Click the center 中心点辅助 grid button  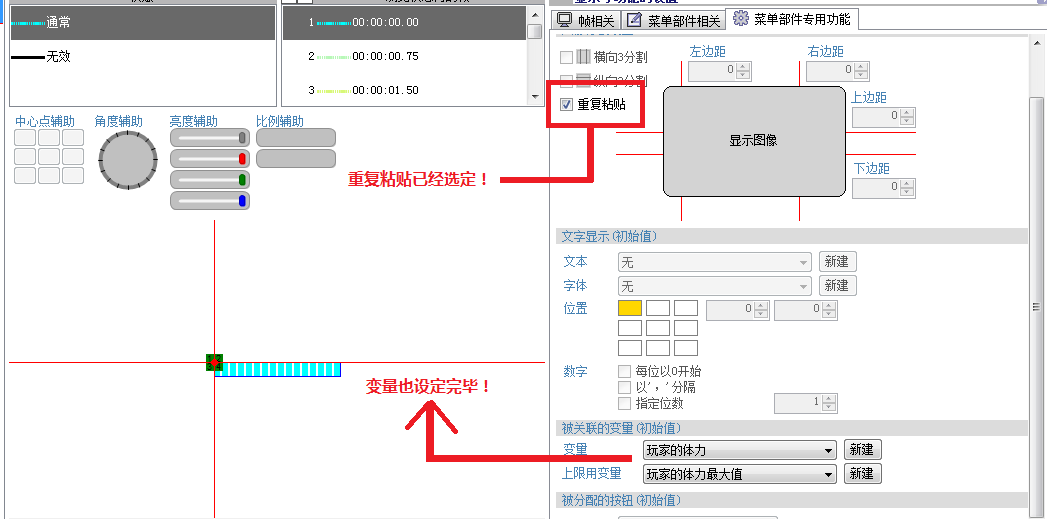point(49,156)
